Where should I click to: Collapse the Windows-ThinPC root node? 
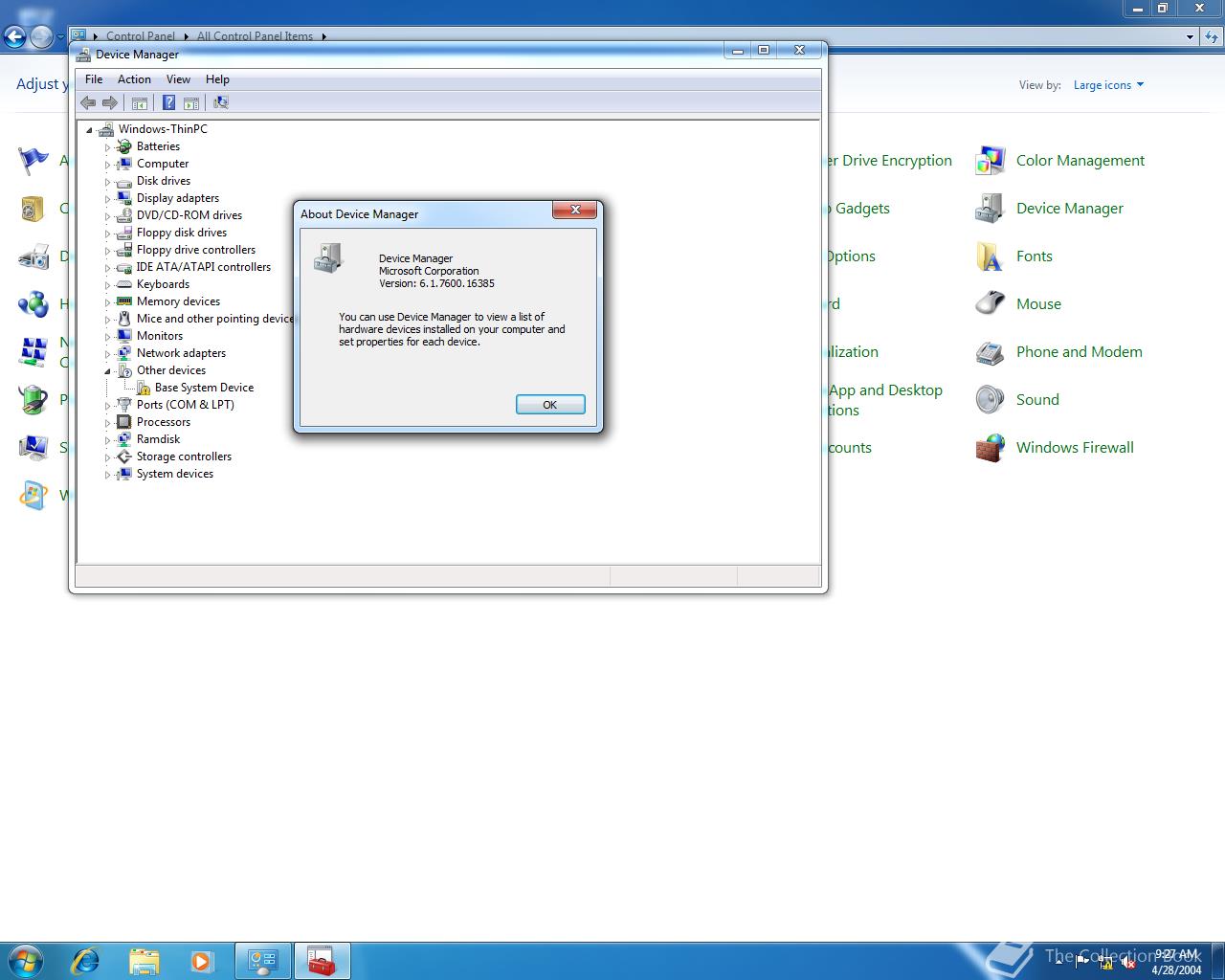89,130
